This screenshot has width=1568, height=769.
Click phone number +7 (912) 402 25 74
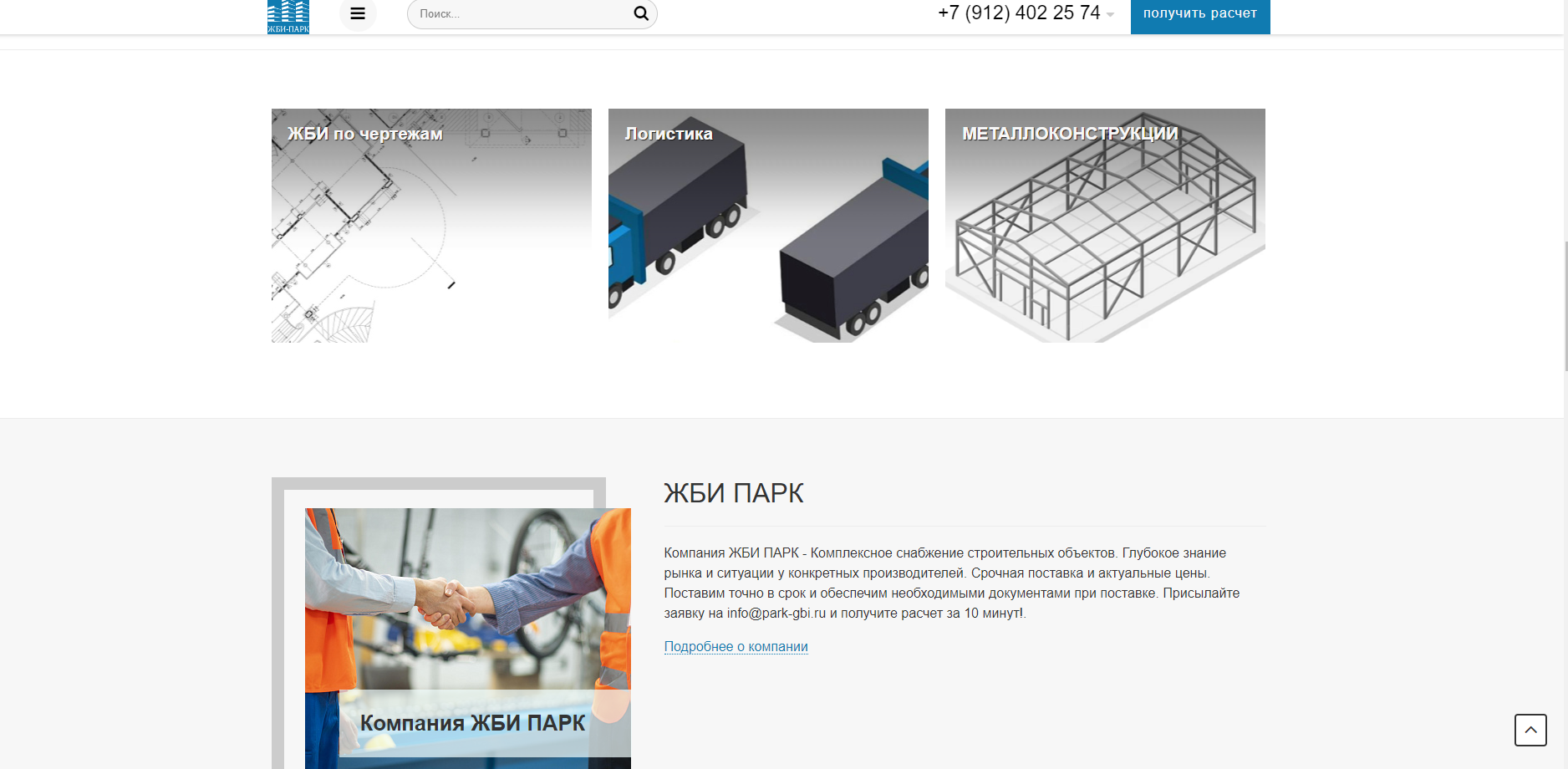(x=1018, y=13)
